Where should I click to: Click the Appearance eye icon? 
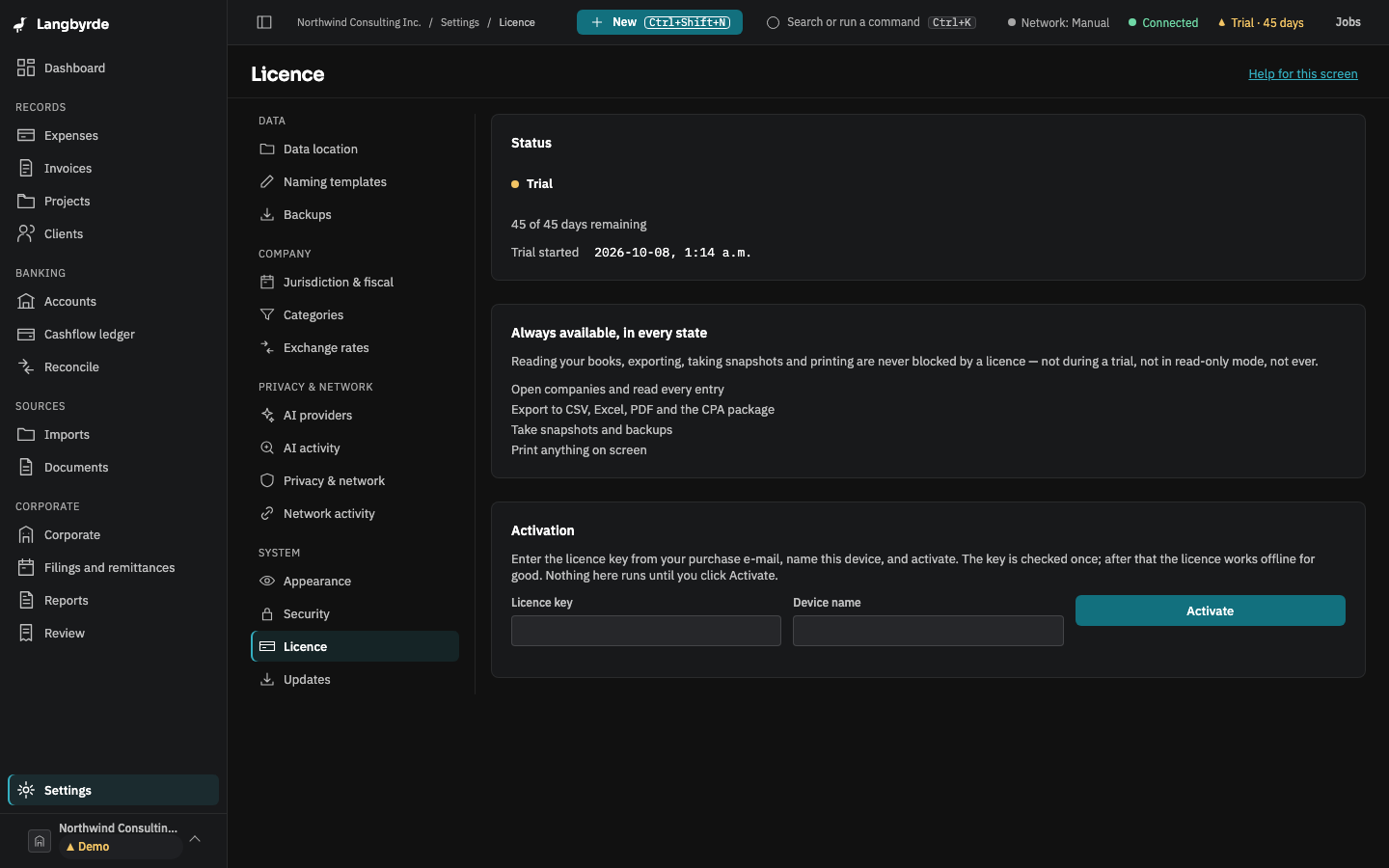click(267, 581)
